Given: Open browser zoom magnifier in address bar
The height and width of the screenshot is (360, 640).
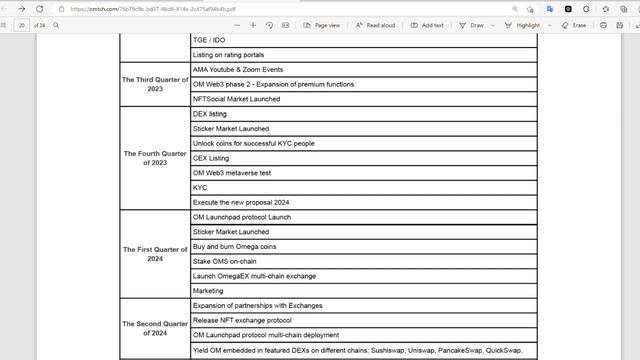Looking at the screenshot, I should point(515,9).
